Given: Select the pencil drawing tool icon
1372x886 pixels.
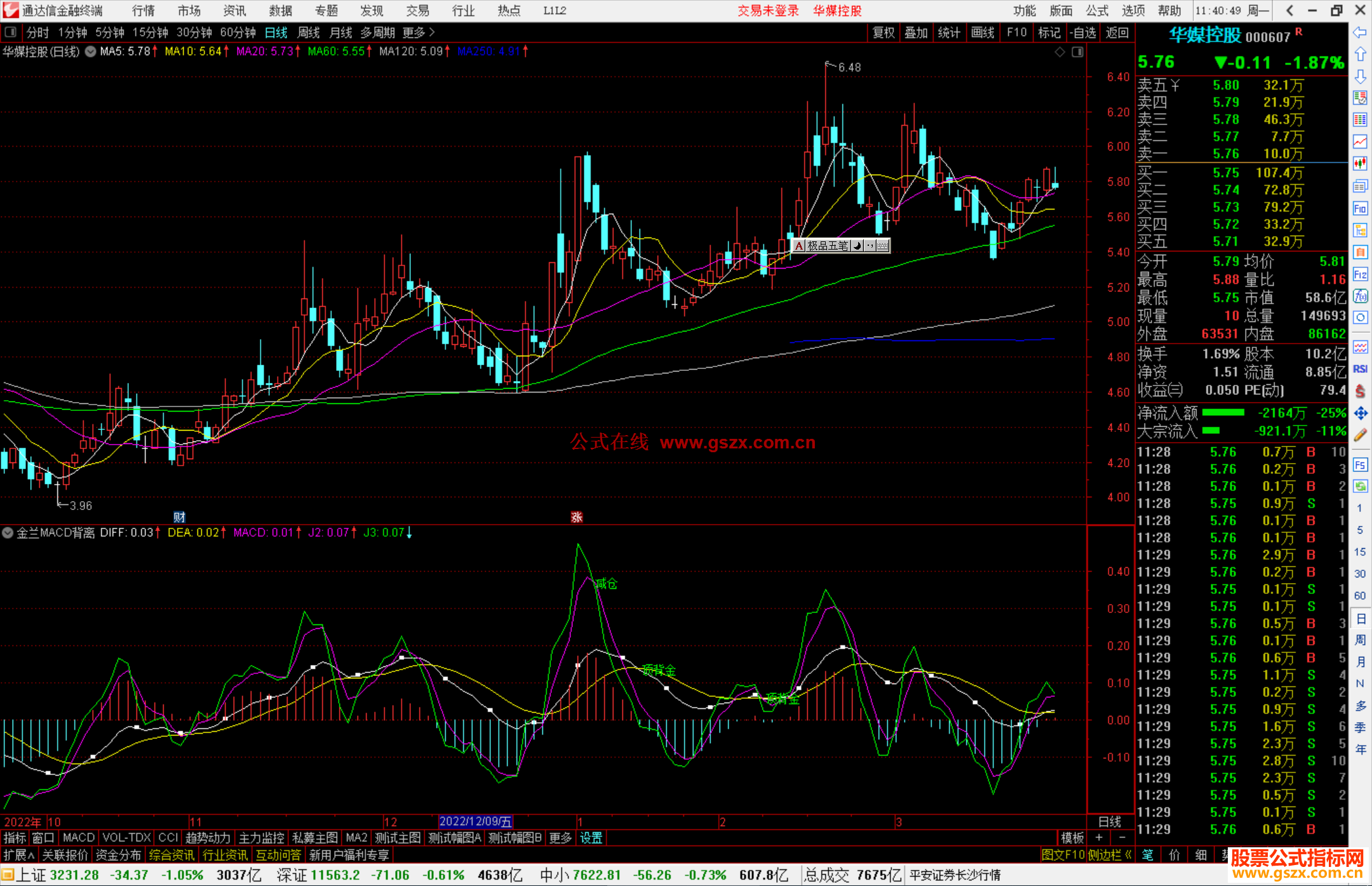Looking at the screenshot, I should (1360, 435).
